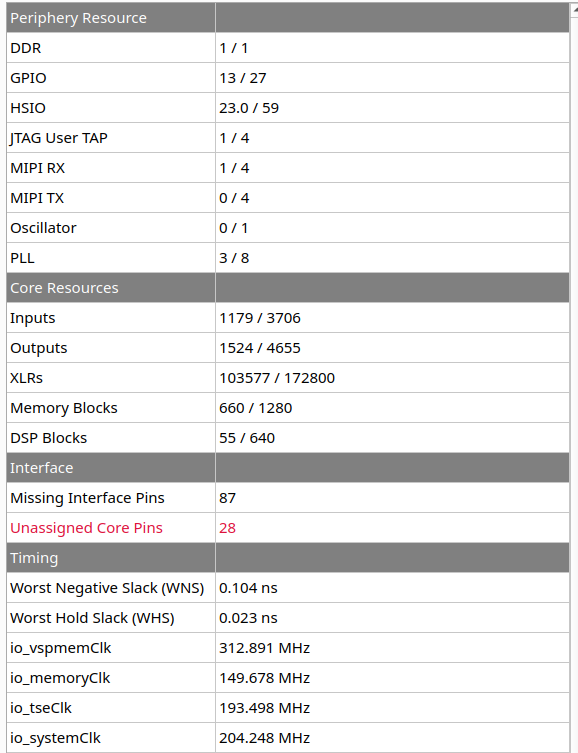Select the io_memoryClk frequency value
578x753 pixels.
pos(265,678)
